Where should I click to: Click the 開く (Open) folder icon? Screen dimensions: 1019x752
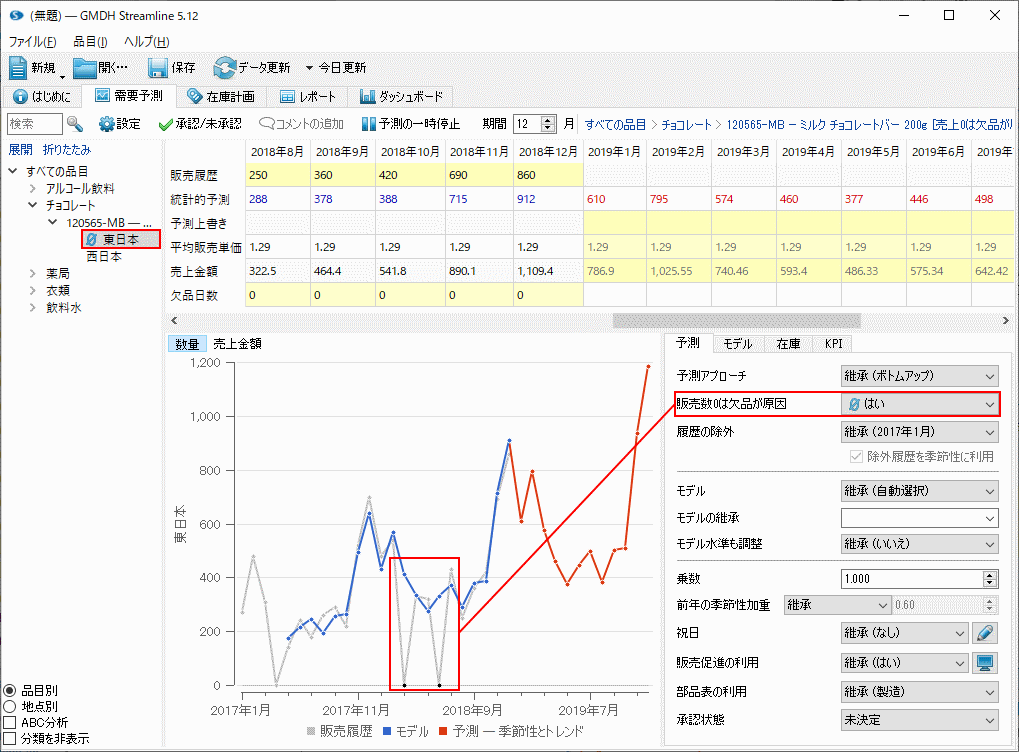(86, 68)
